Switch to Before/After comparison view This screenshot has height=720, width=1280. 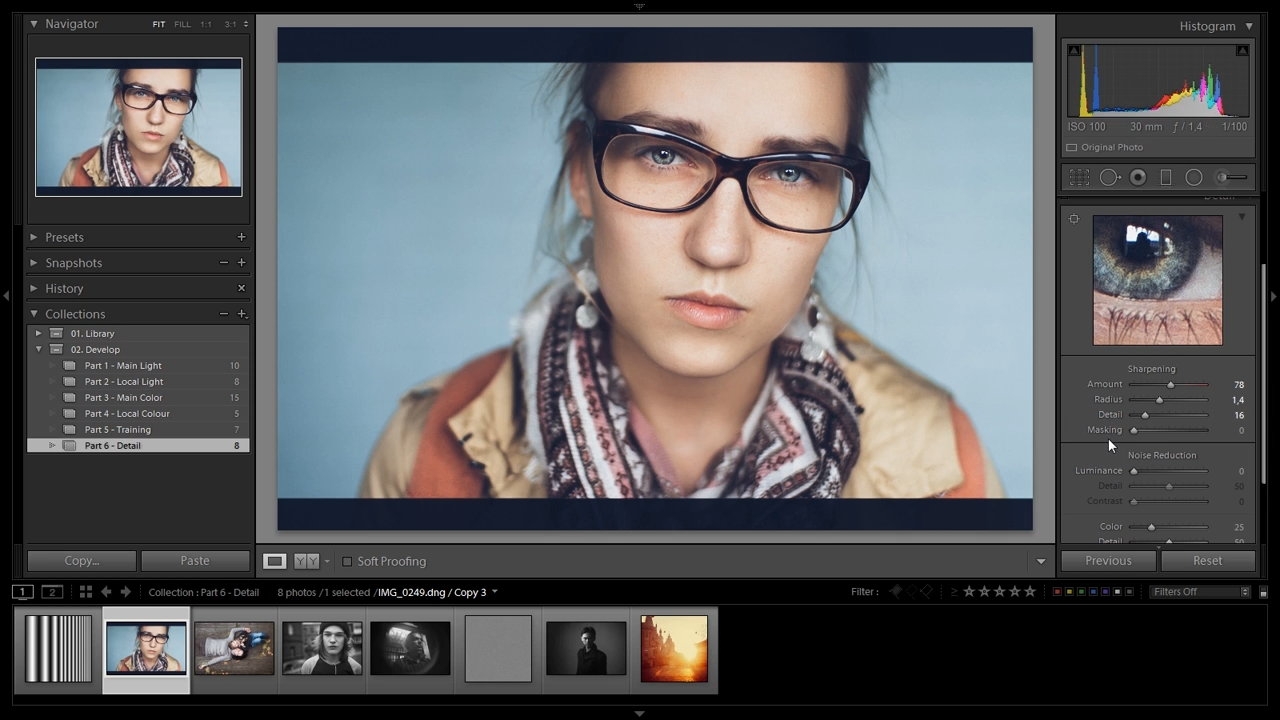pyautogui.click(x=306, y=561)
